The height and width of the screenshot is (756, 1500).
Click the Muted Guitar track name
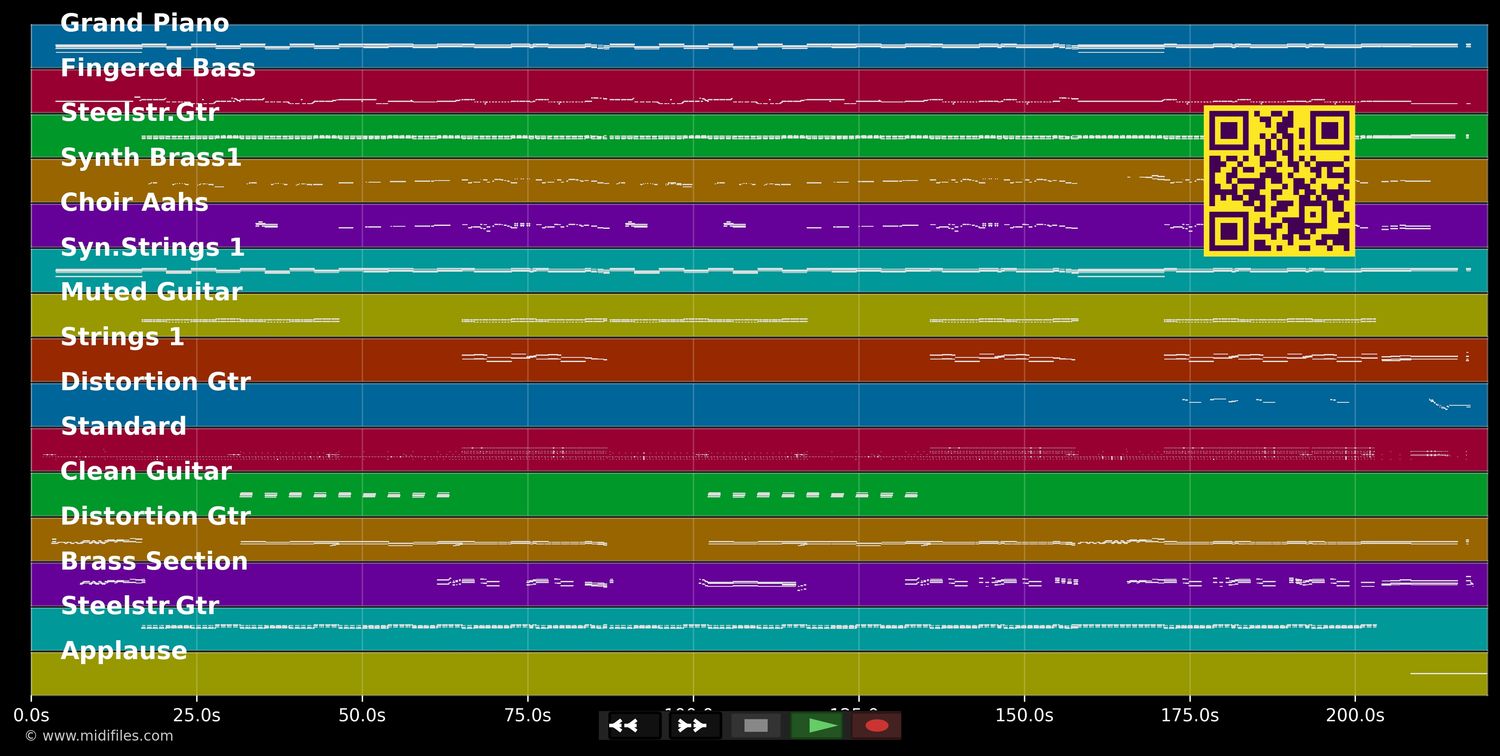pos(151,292)
